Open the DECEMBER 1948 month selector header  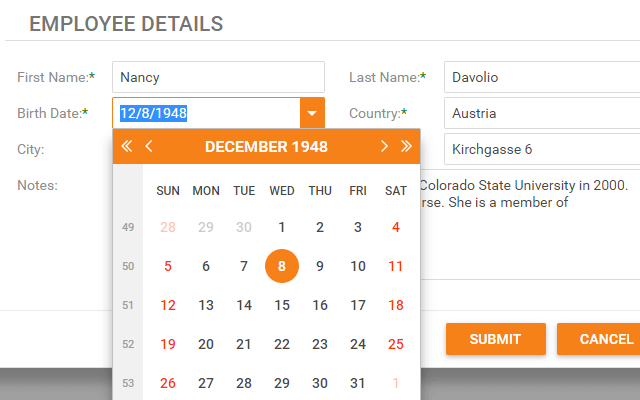click(x=266, y=147)
